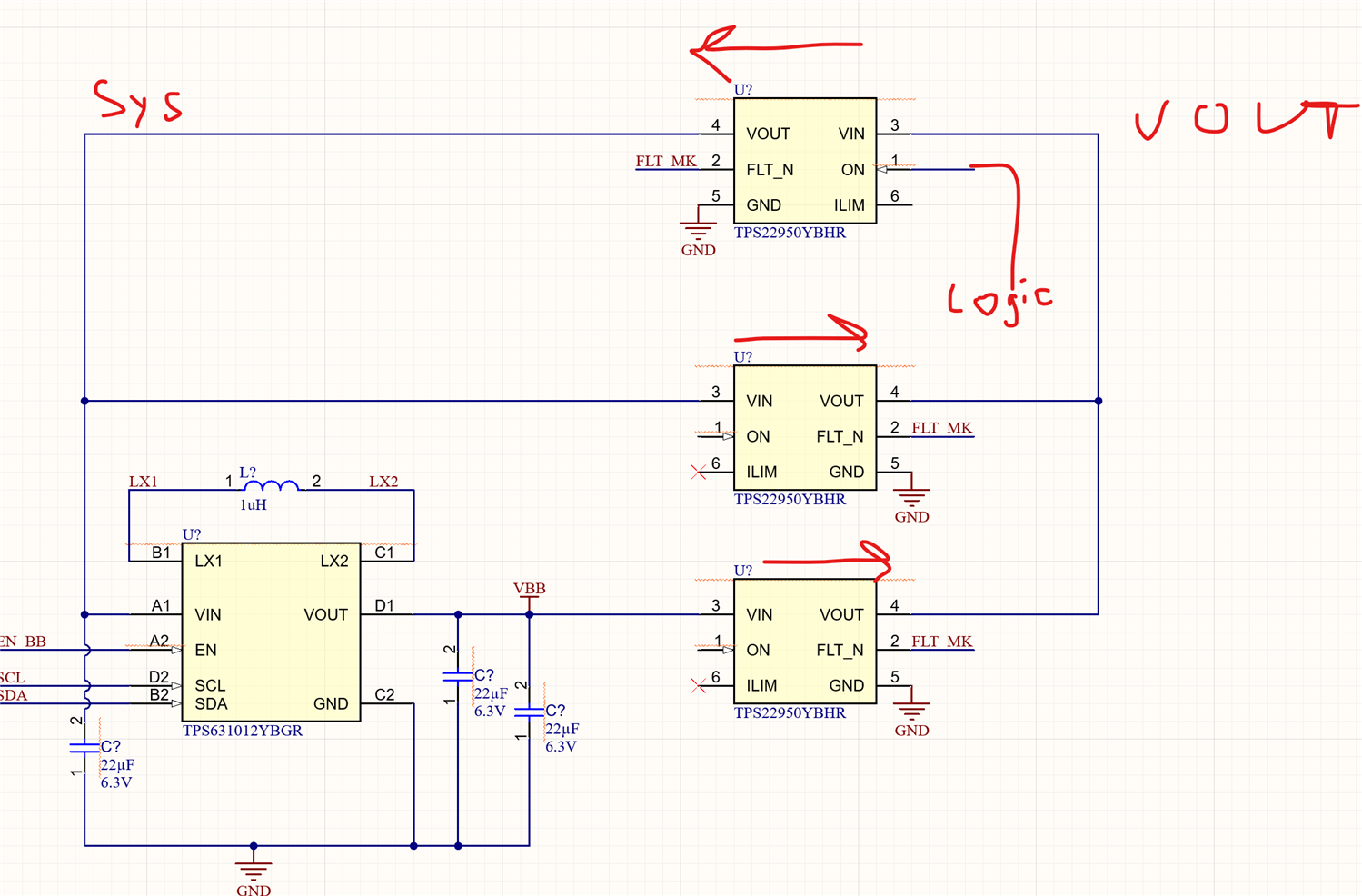Select FLT_MK net label on the middle load switch
The height and width of the screenshot is (896, 1362).
942,428
